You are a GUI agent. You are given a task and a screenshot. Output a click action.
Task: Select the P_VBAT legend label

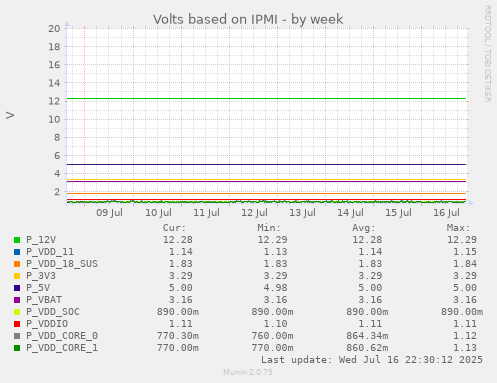click(x=44, y=300)
